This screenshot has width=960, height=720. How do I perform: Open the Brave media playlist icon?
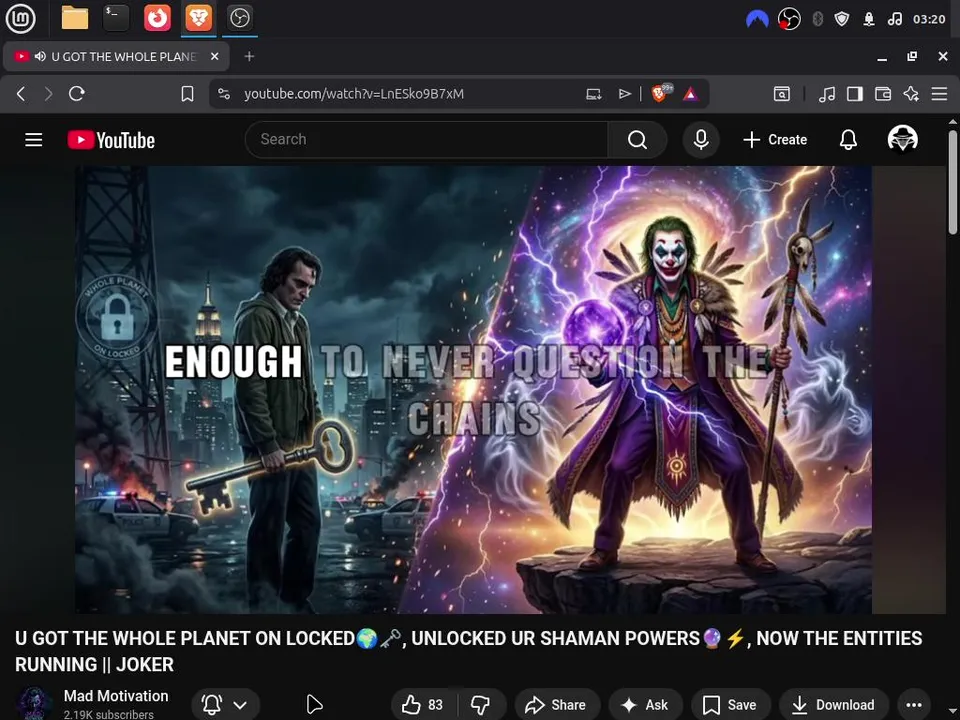tap(827, 94)
